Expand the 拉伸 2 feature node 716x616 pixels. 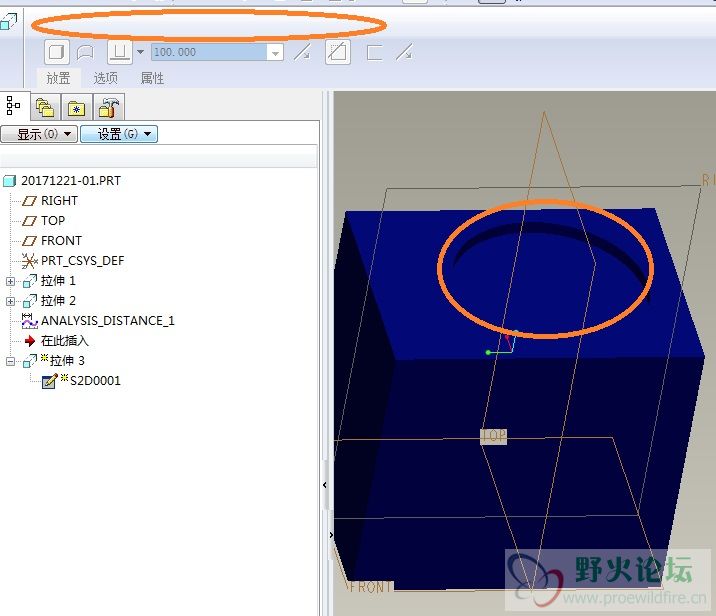(10, 302)
